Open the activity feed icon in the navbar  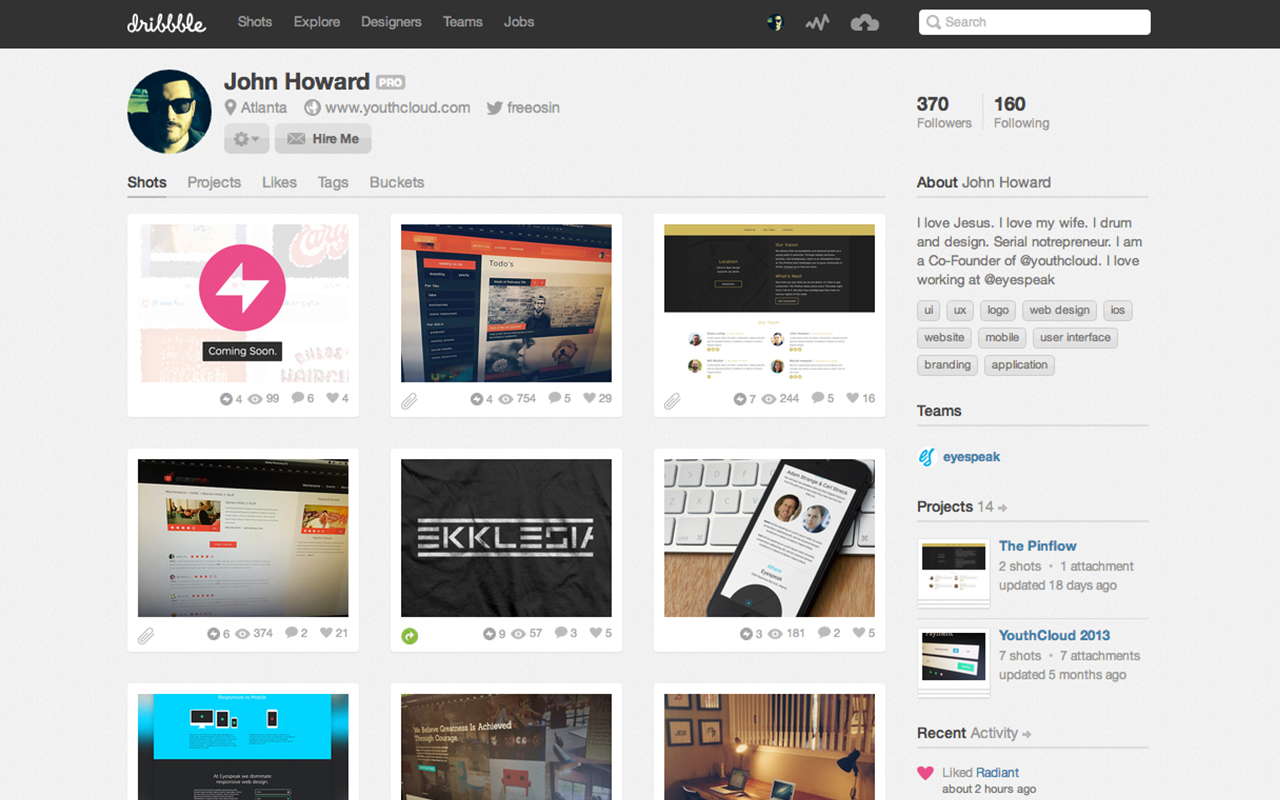pyautogui.click(x=817, y=22)
